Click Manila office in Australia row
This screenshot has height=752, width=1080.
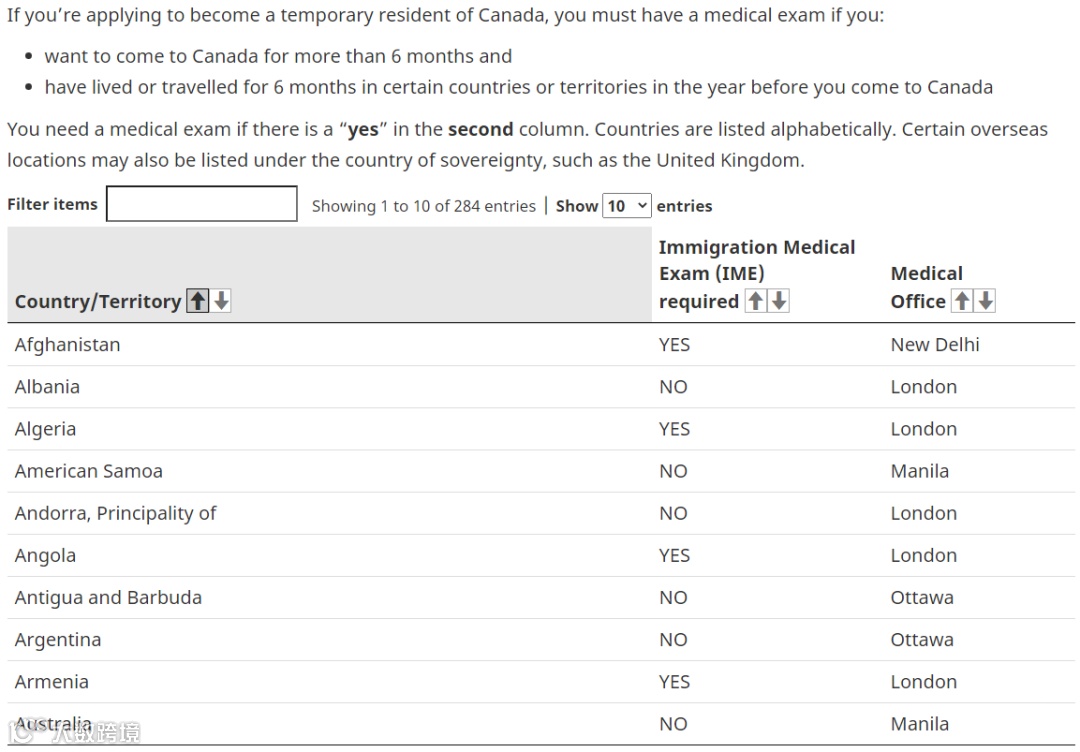click(919, 724)
